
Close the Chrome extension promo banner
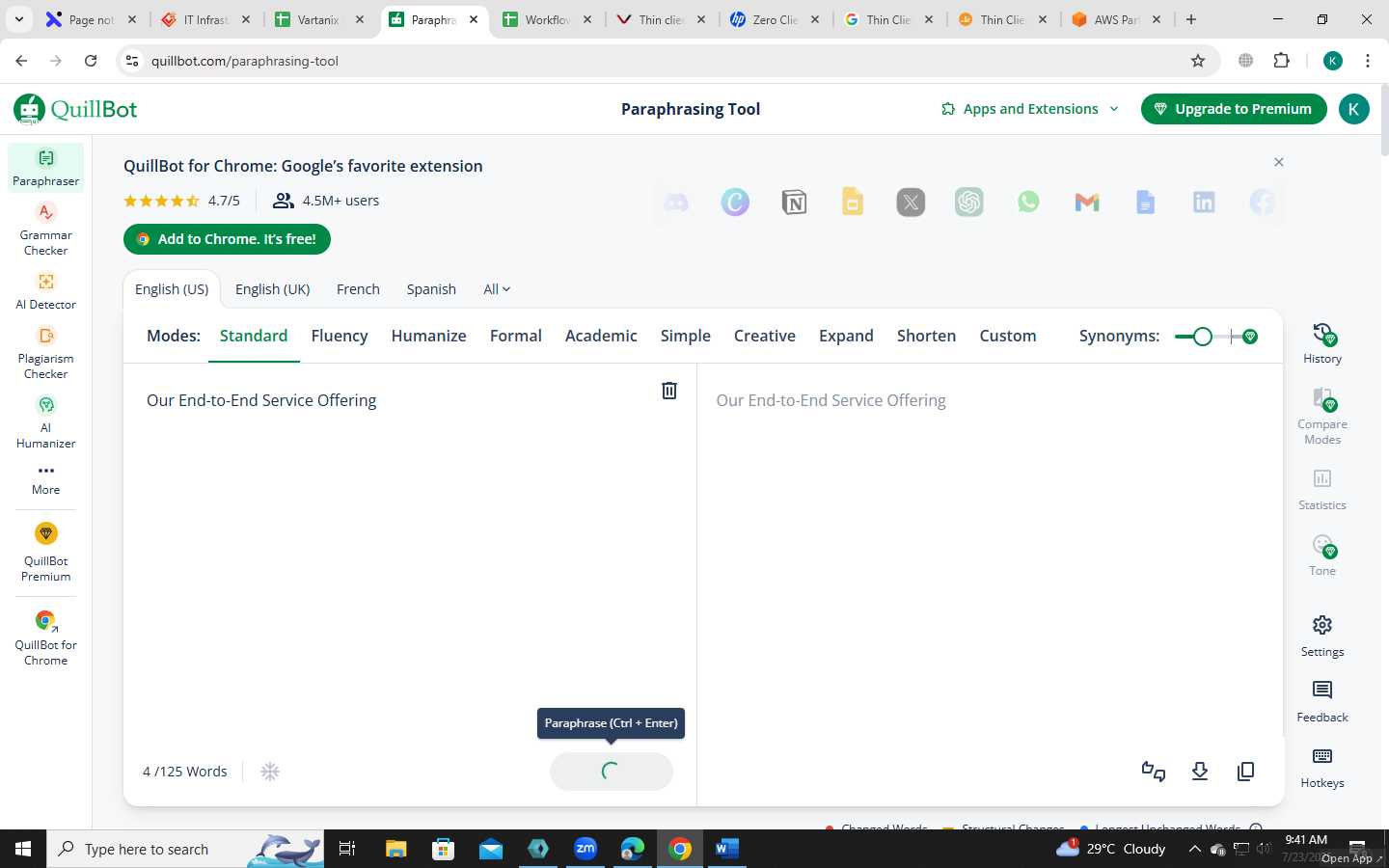click(x=1279, y=162)
